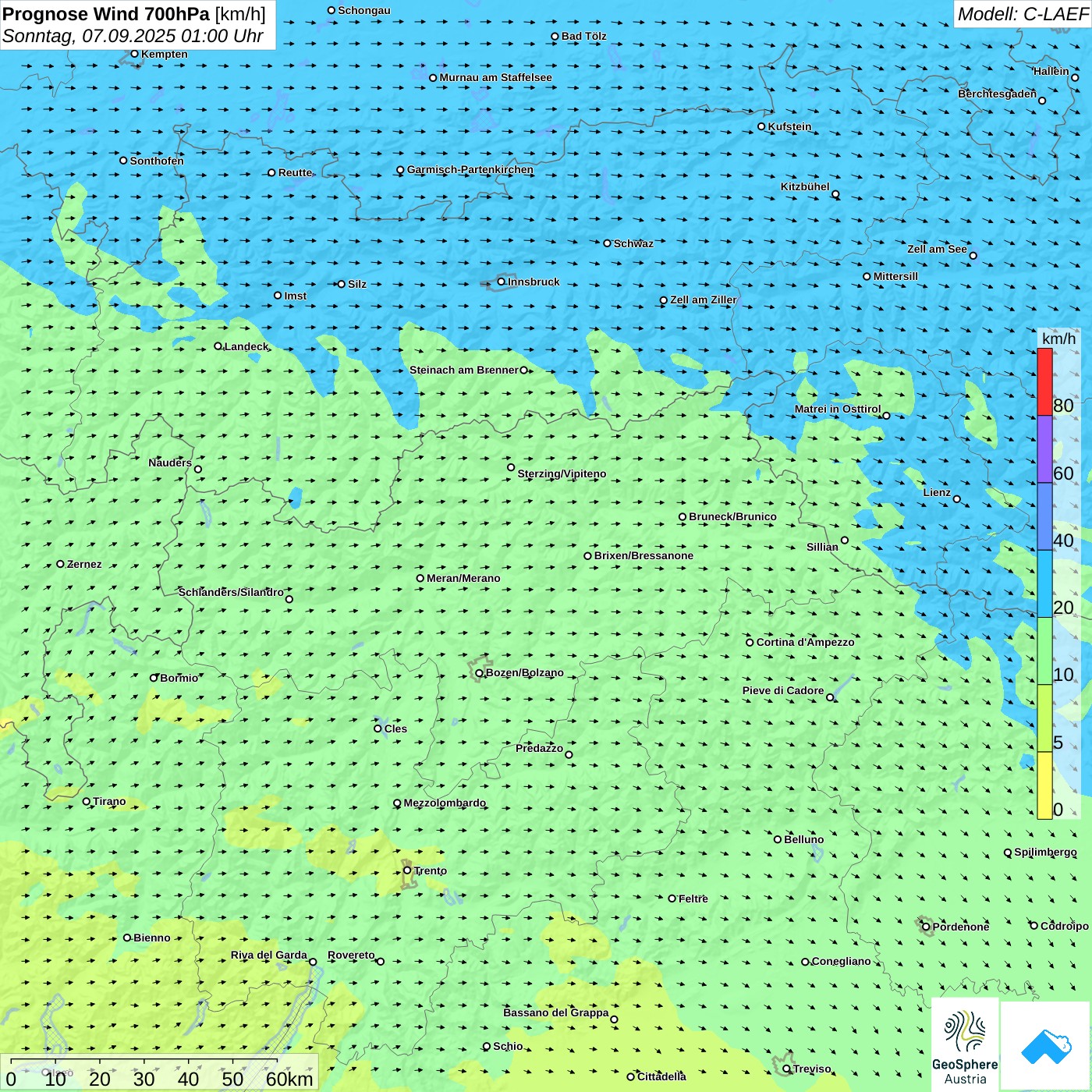The width and height of the screenshot is (1092, 1092).
Task: Click the Zernez location dot
Action: tap(60, 564)
